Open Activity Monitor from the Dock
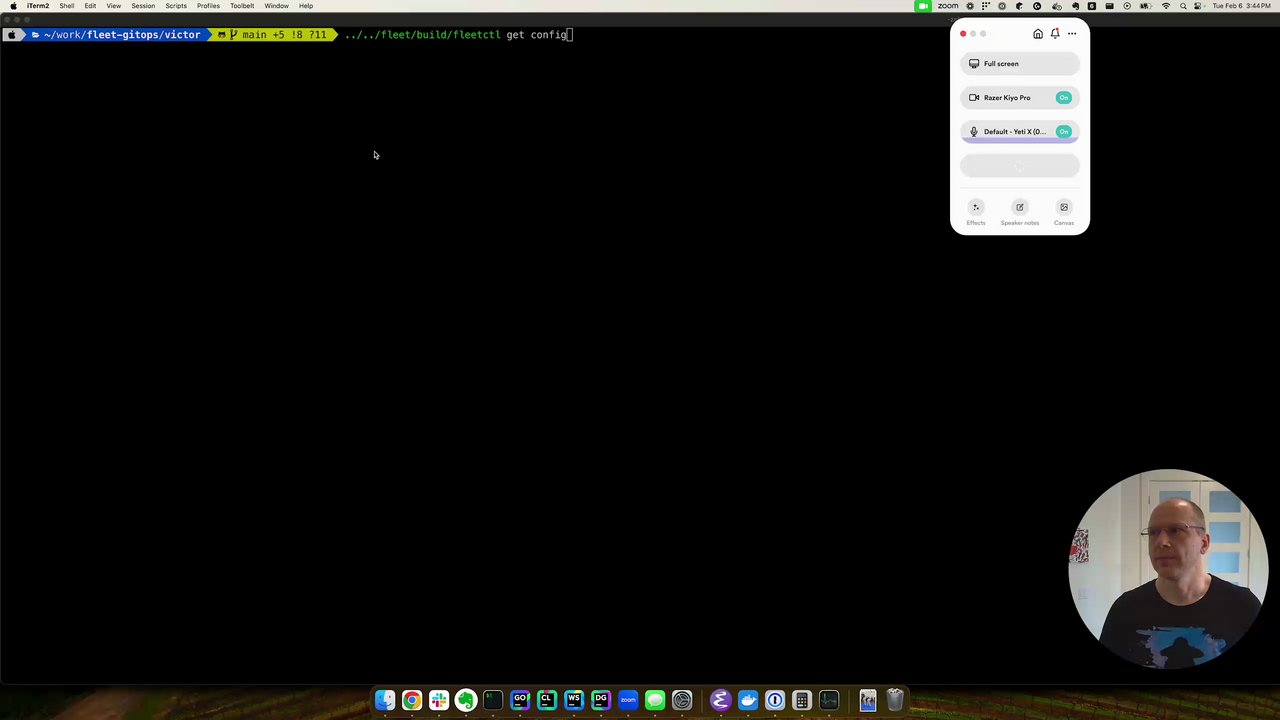This screenshot has height=720, width=1280. point(829,700)
